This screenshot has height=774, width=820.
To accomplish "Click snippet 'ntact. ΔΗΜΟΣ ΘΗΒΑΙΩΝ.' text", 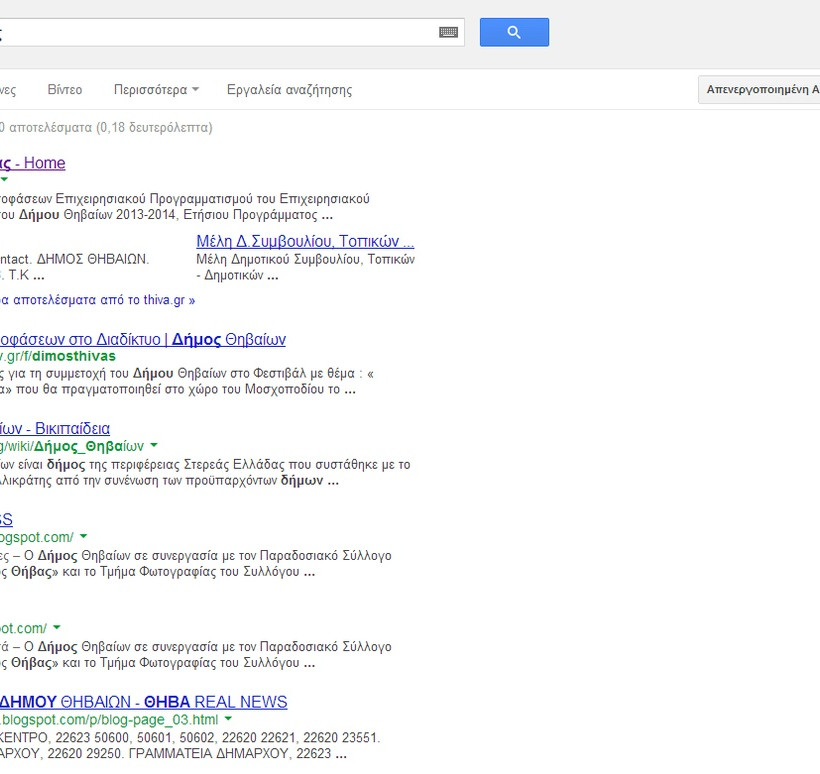I will pos(74,259).
